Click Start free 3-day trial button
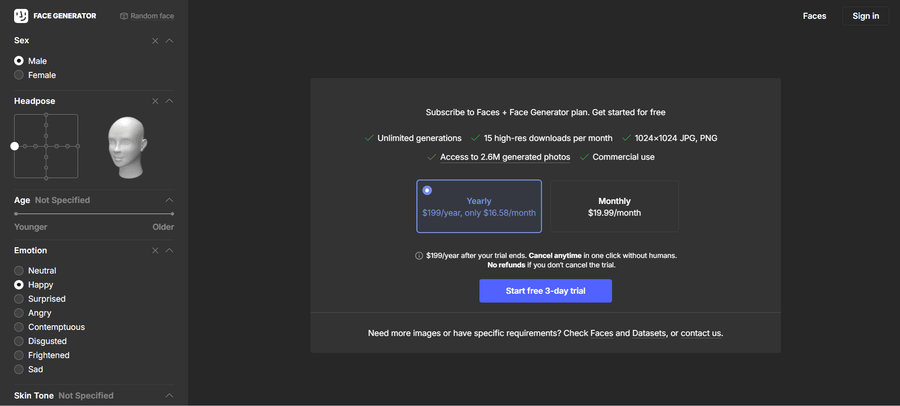 [x=545, y=291]
